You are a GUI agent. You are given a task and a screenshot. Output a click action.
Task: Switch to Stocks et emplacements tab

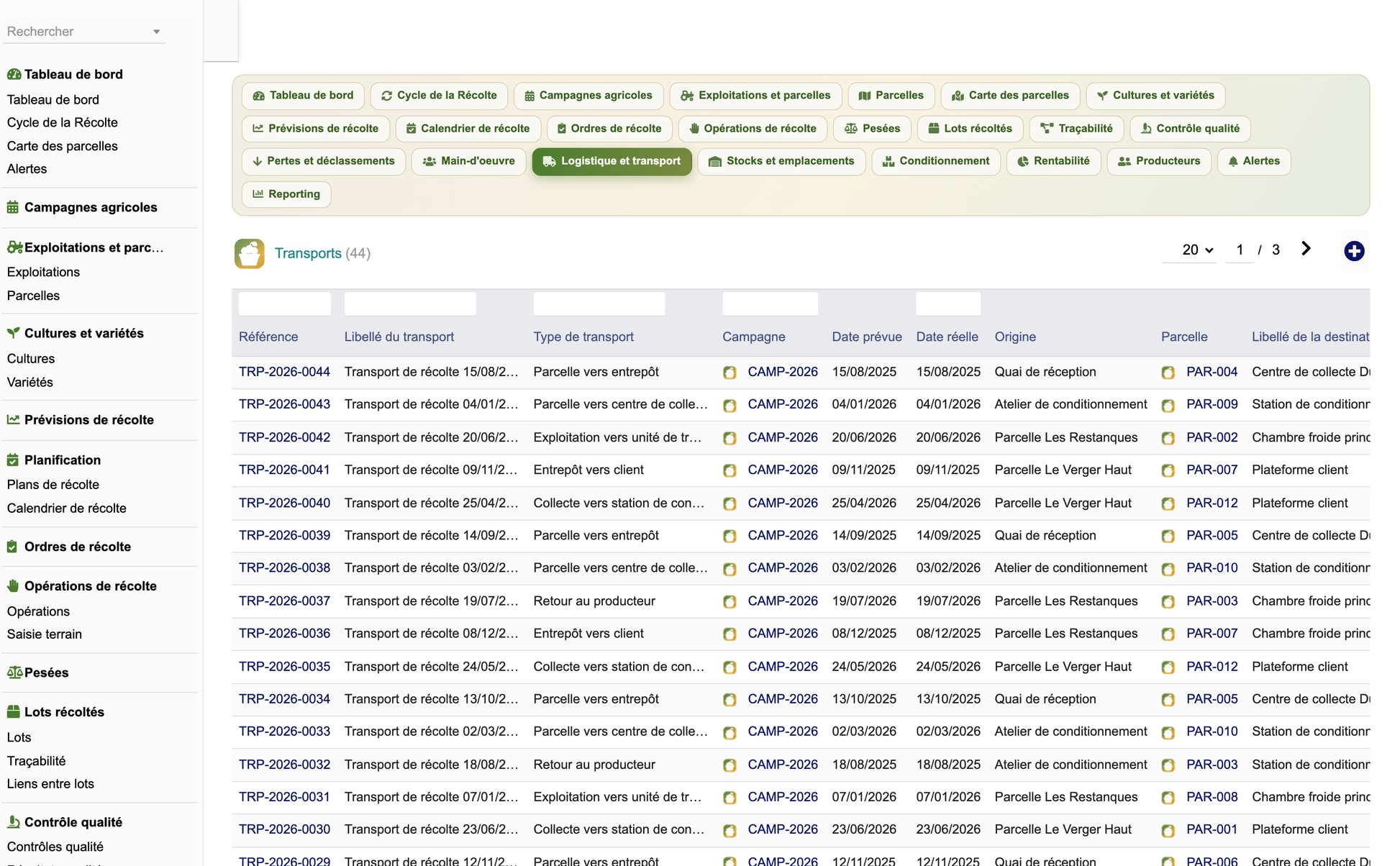click(781, 161)
